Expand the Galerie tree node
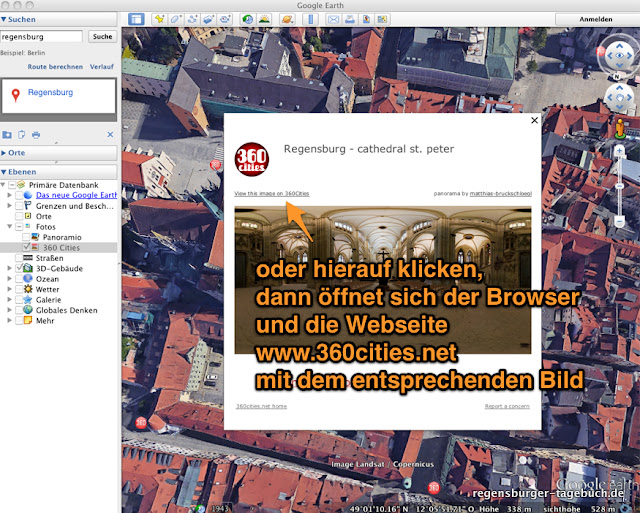The width and height of the screenshot is (640, 513). [9, 300]
